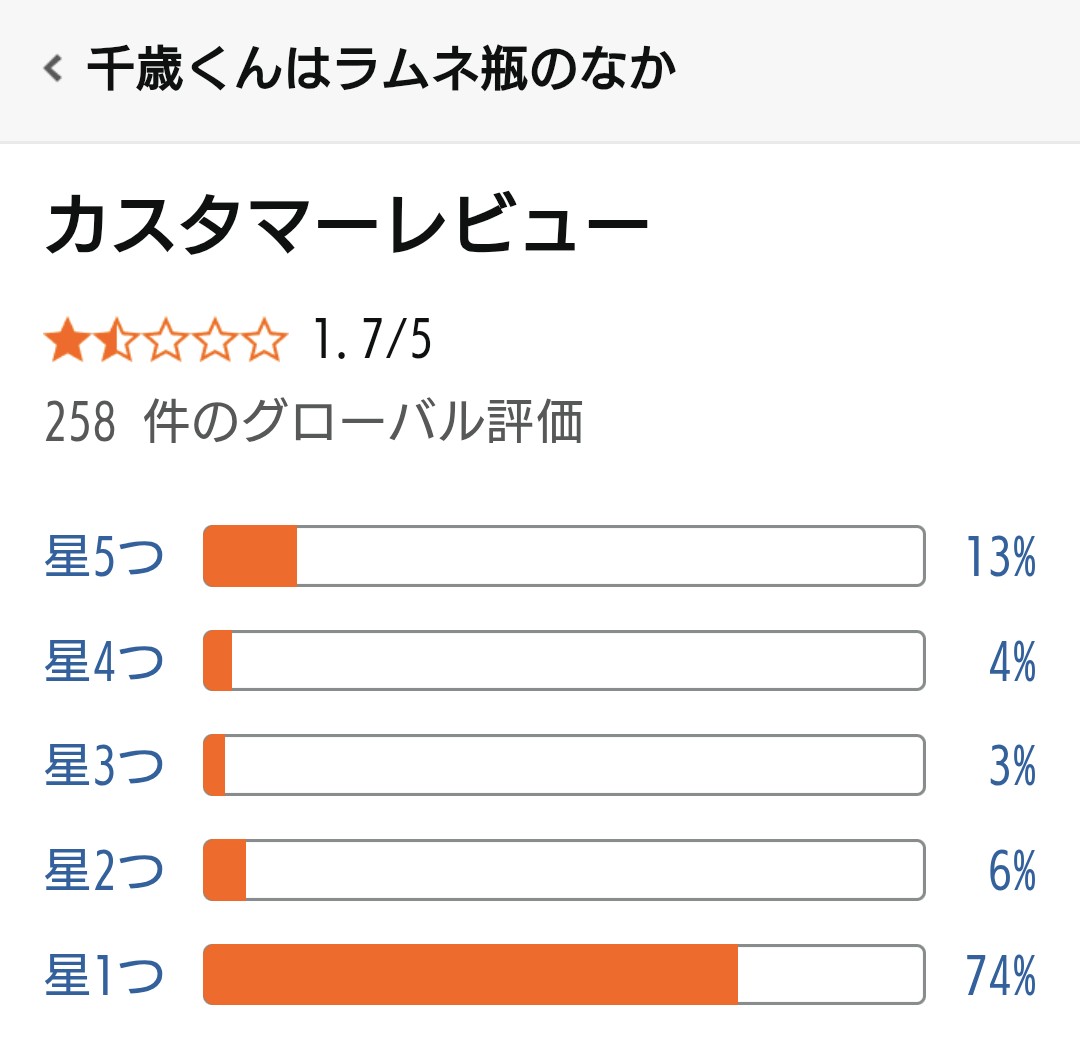Click the 6% percentage link
This screenshot has height=1042, width=1080.
pyautogui.click(x=1012, y=871)
